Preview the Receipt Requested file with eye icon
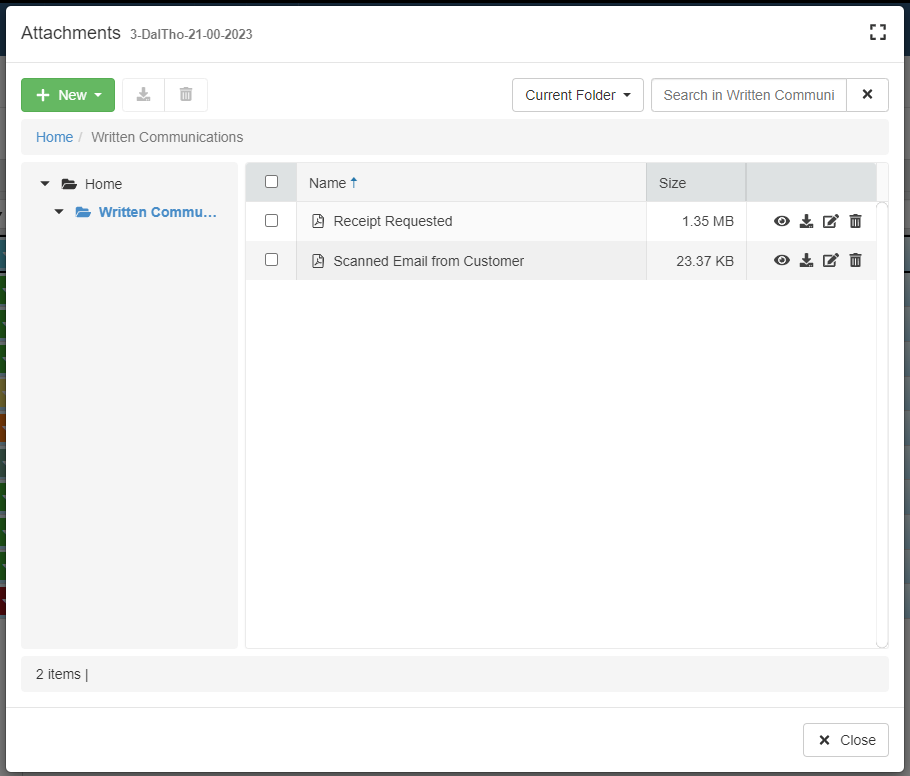This screenshot has height=776, width=910. click(782, 221)
